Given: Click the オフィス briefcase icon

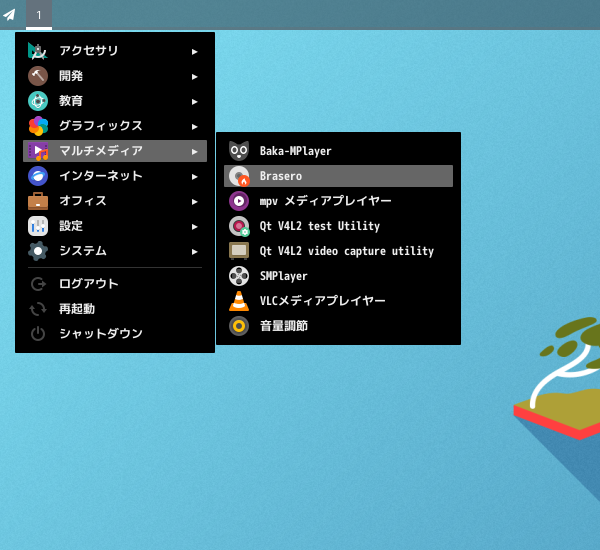Looking at the screenshot, I should 38,201.
